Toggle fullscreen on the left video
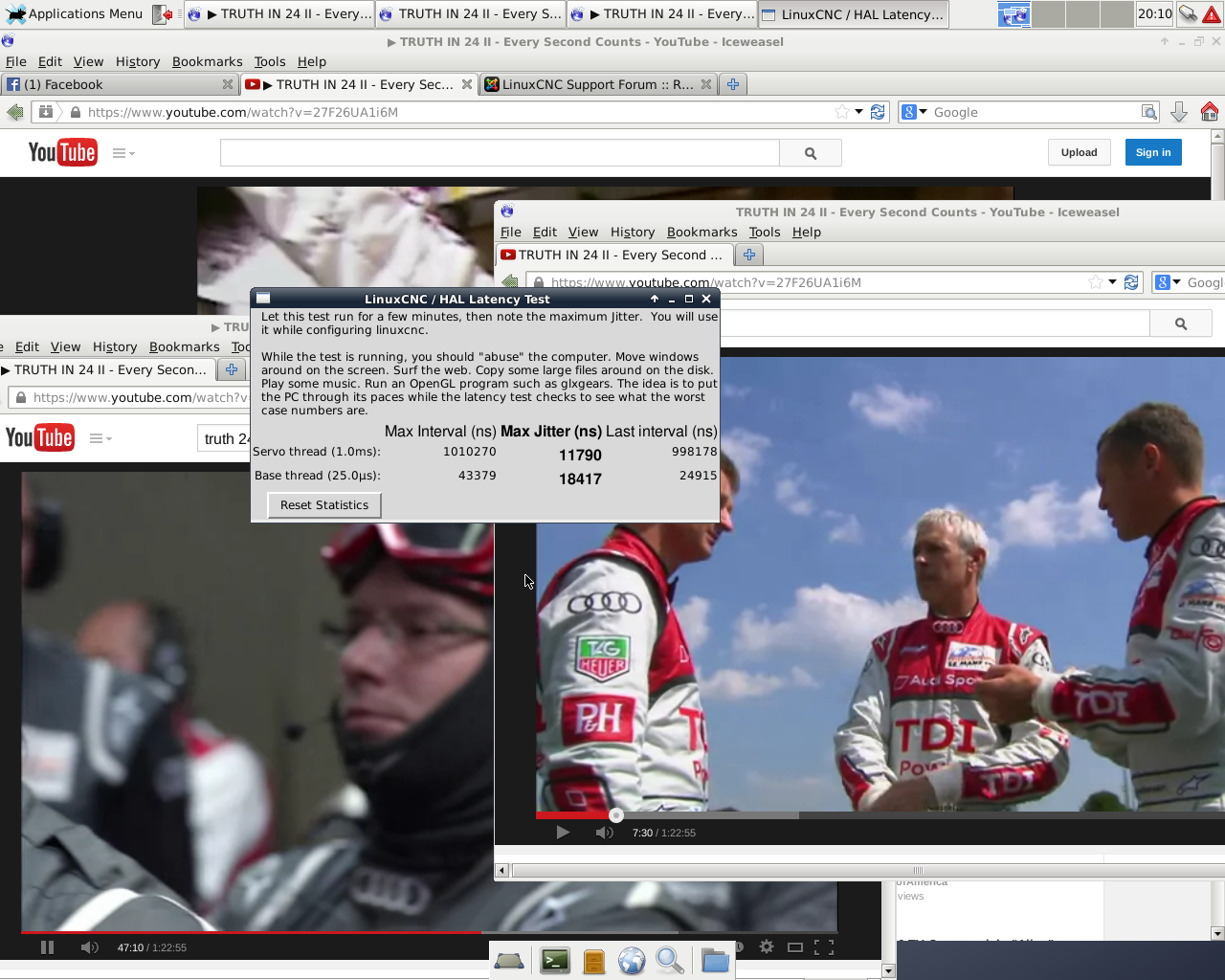Screen dimensions: 1225x980 click(823, 947)
